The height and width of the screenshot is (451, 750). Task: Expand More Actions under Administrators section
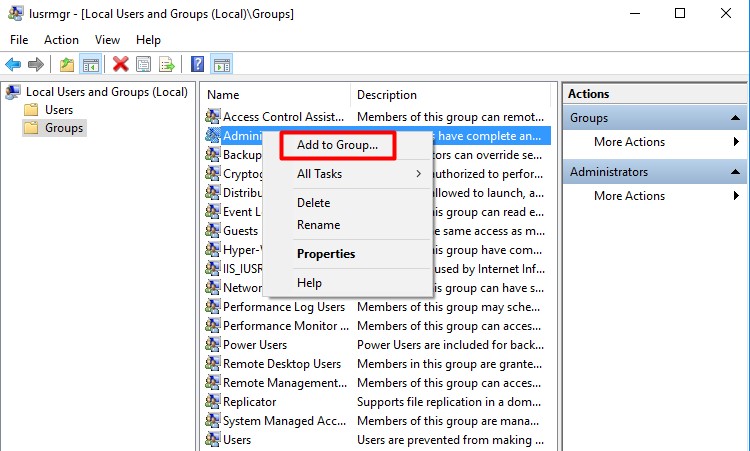pyautogui.click(x=629, y=196)
